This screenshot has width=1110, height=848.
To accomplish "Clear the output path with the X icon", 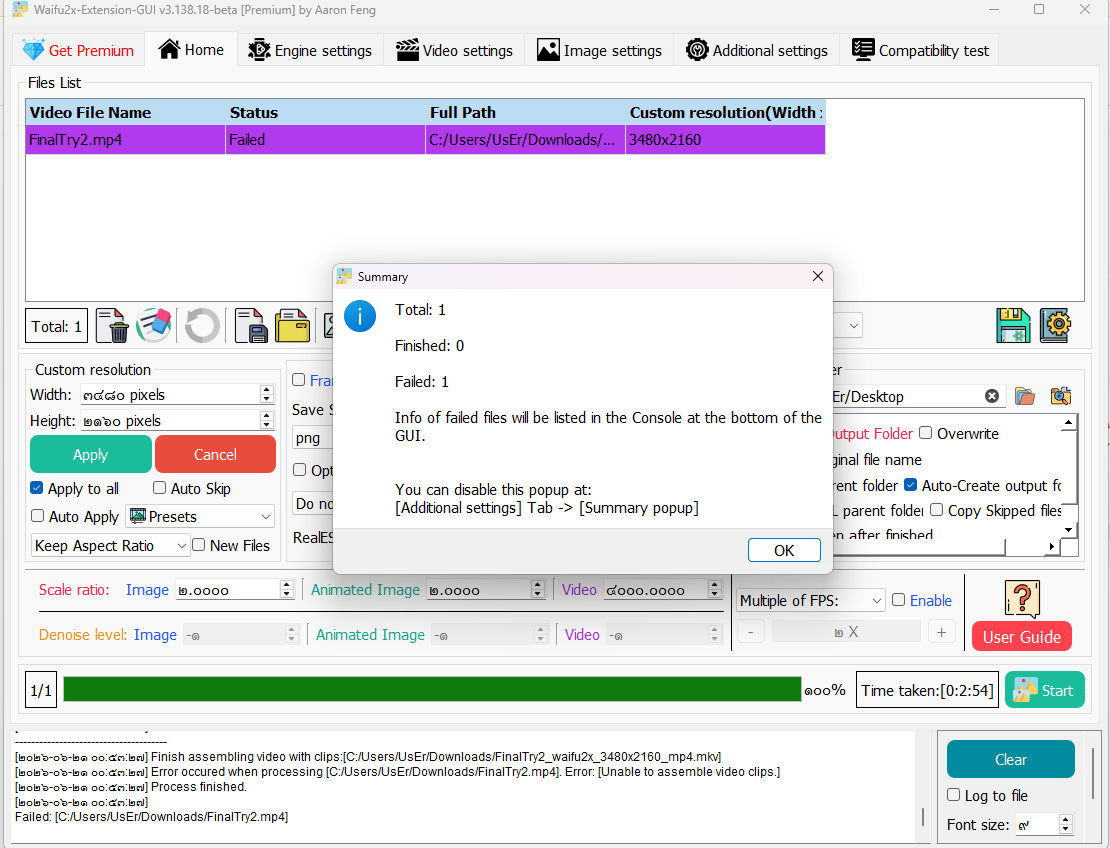I will 992,396.
